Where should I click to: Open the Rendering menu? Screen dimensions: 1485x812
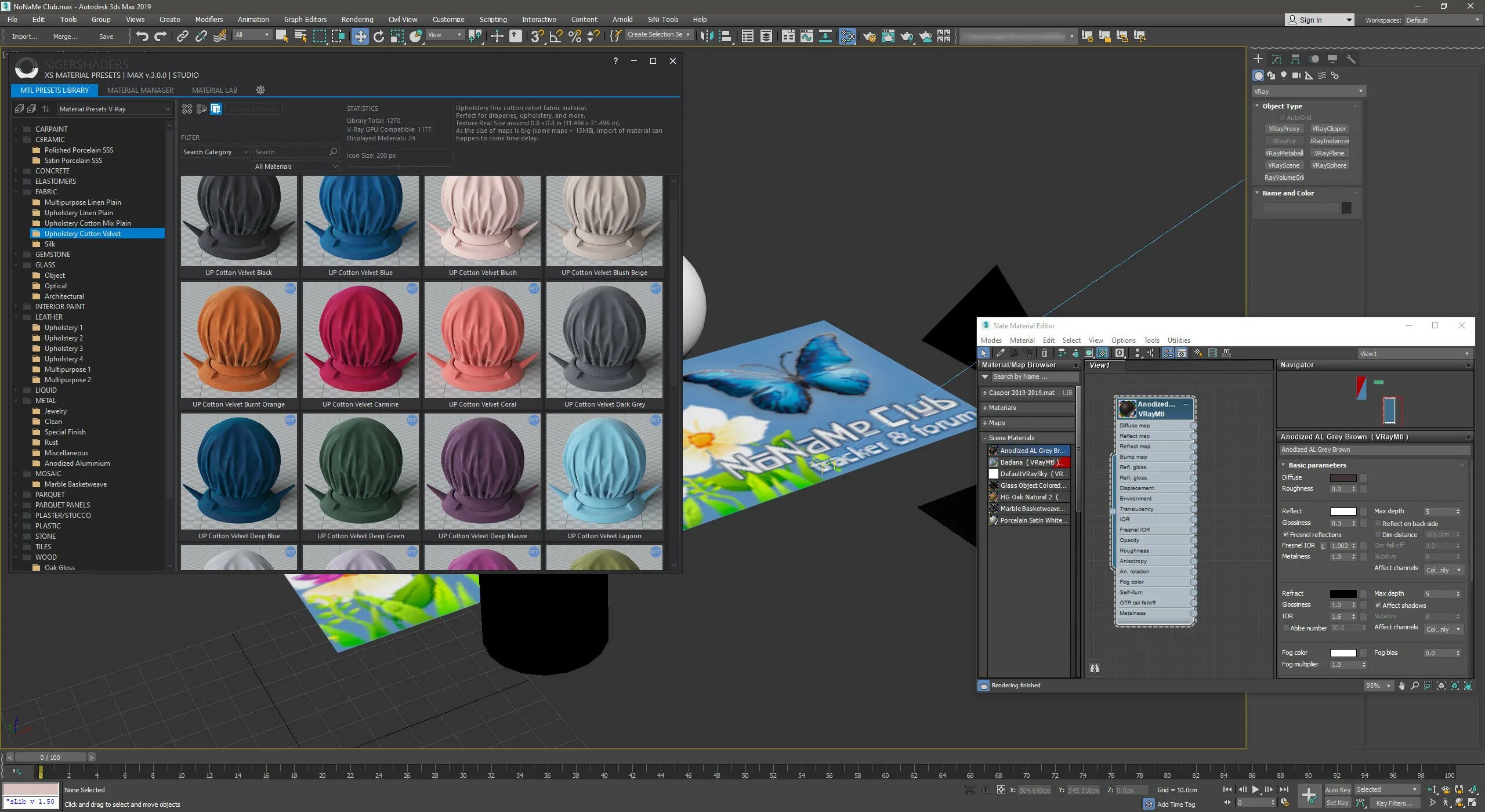(357, 19)
